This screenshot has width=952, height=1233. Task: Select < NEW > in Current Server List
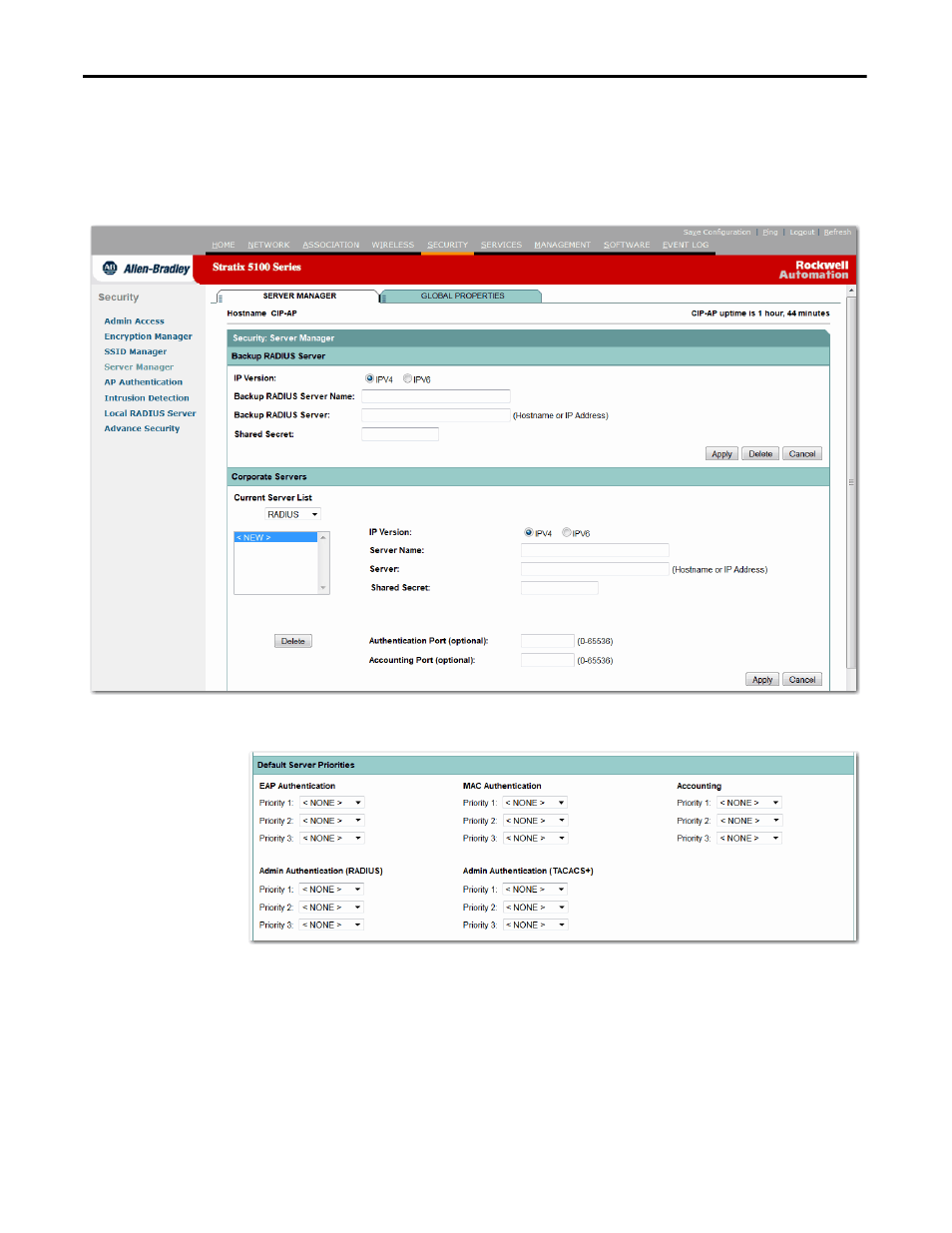[x=275, y=537]
